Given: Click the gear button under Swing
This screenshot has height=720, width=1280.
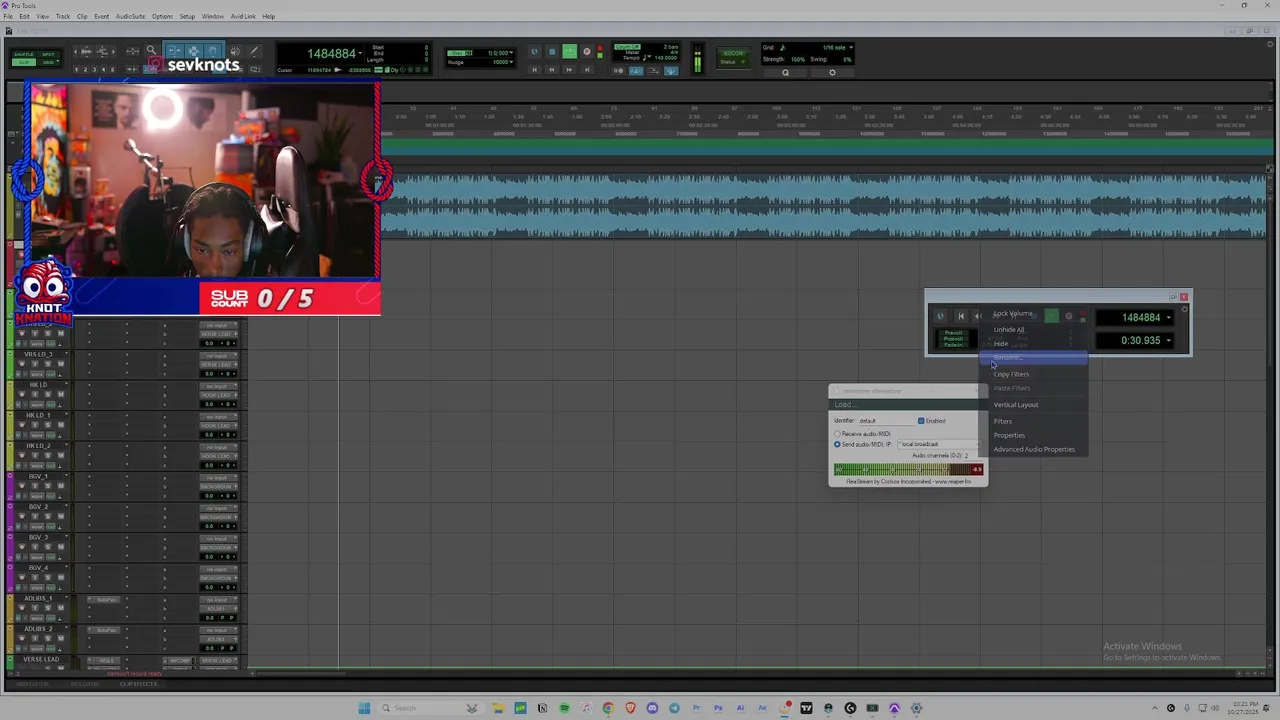Looking at the screenshot, I should [x=832, y=72].
